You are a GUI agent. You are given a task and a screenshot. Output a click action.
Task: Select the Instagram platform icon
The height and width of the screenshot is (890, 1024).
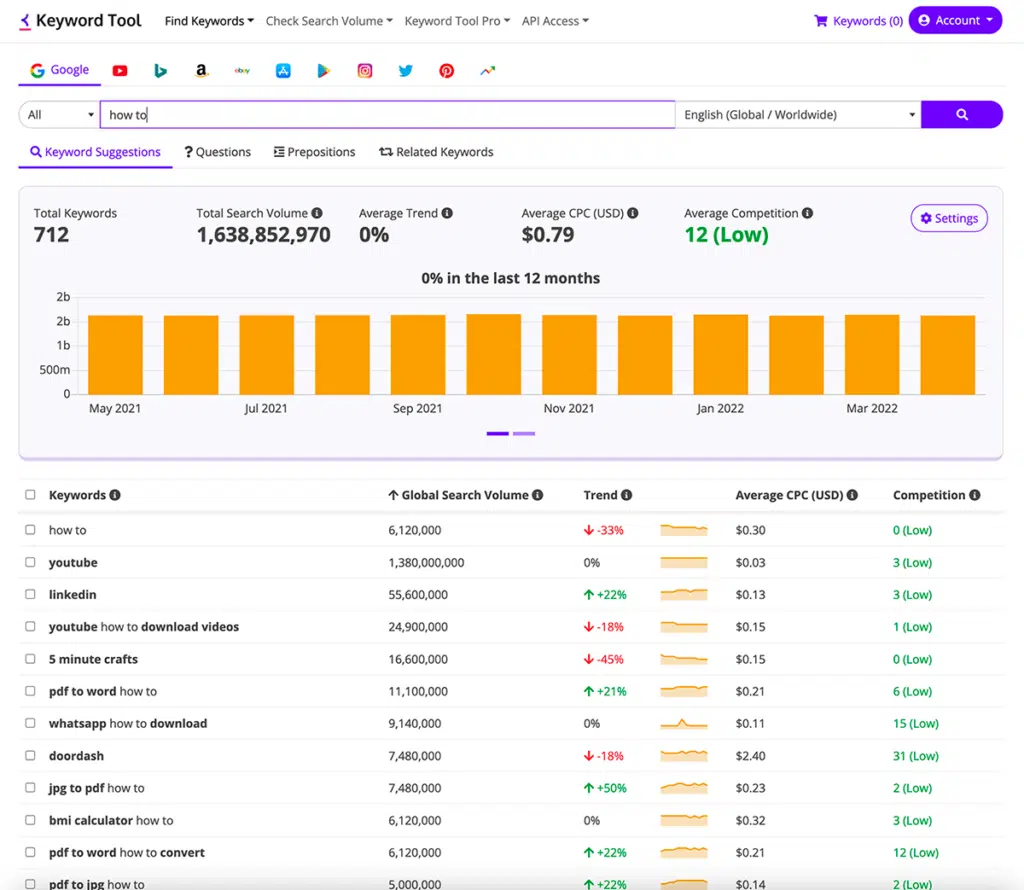click(364, 70)
